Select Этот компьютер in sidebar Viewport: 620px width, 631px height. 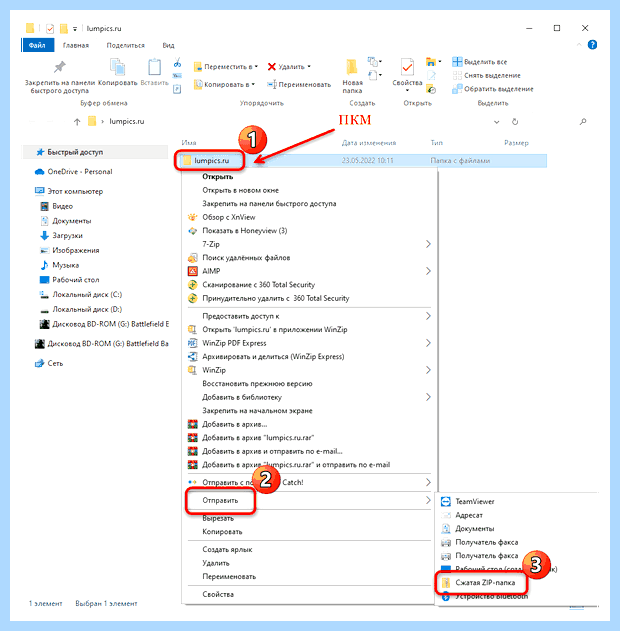pos(69,191)
